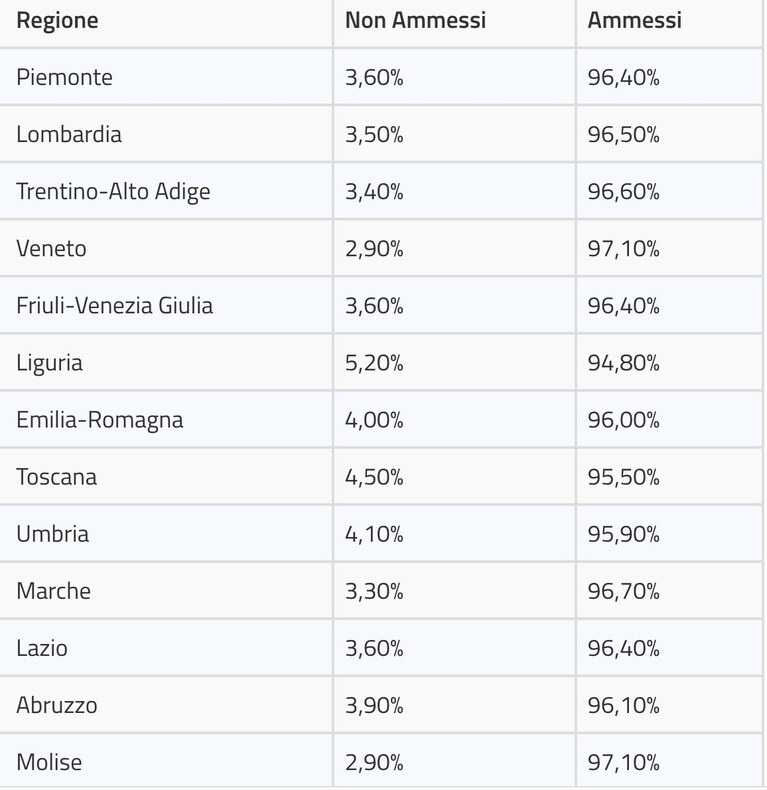Click the Trentino-Alto Adige cell
This screenshot has height=790, width=767.
point(113,192)
